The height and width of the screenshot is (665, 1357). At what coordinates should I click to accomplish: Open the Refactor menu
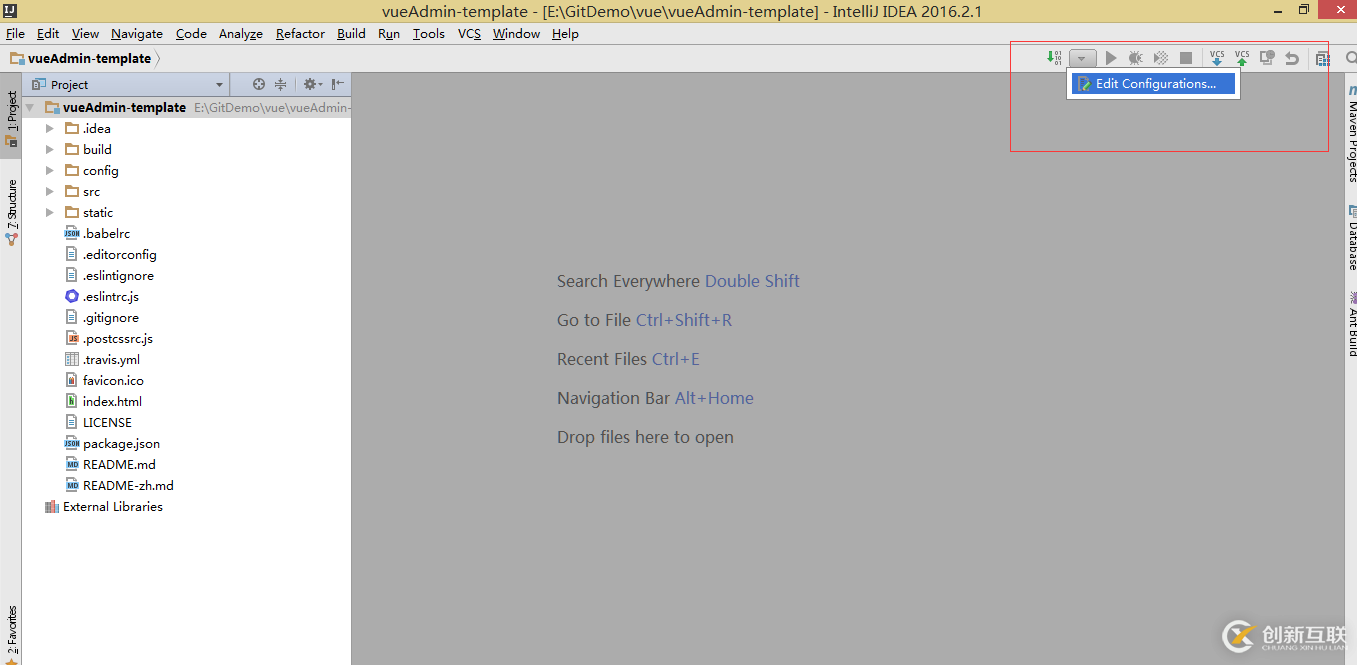300,33
